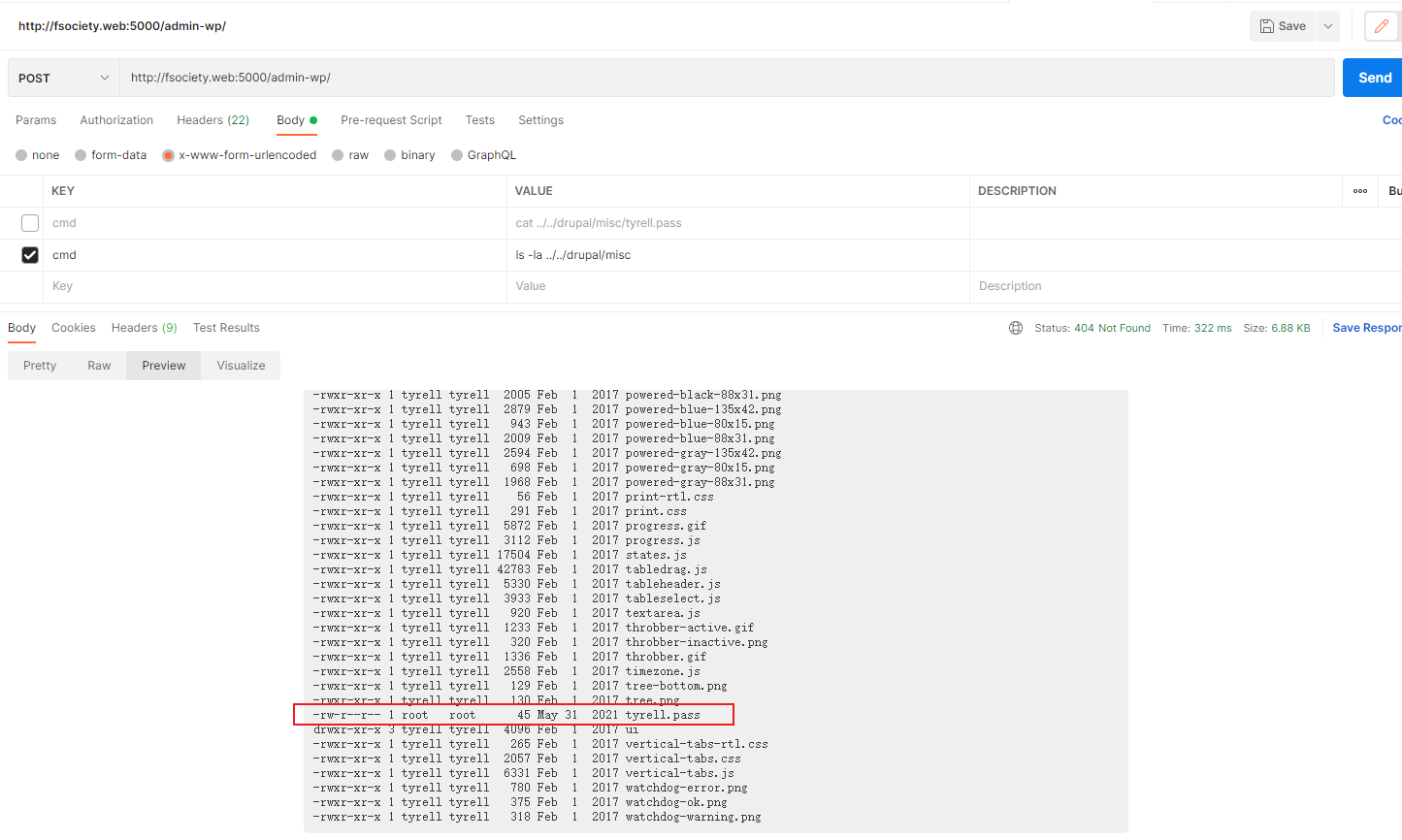Enable the unchecked cmd row checkbox

[x=30, y=223]
